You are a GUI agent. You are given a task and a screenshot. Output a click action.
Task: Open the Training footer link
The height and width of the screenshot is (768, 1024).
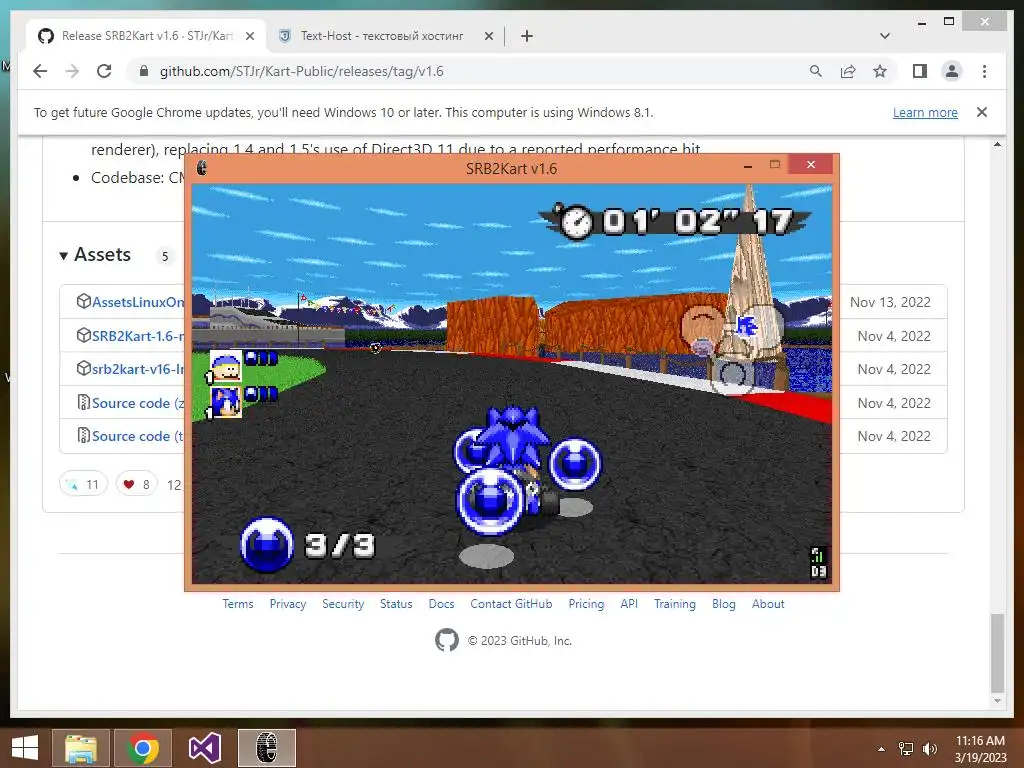coord(675,604)
